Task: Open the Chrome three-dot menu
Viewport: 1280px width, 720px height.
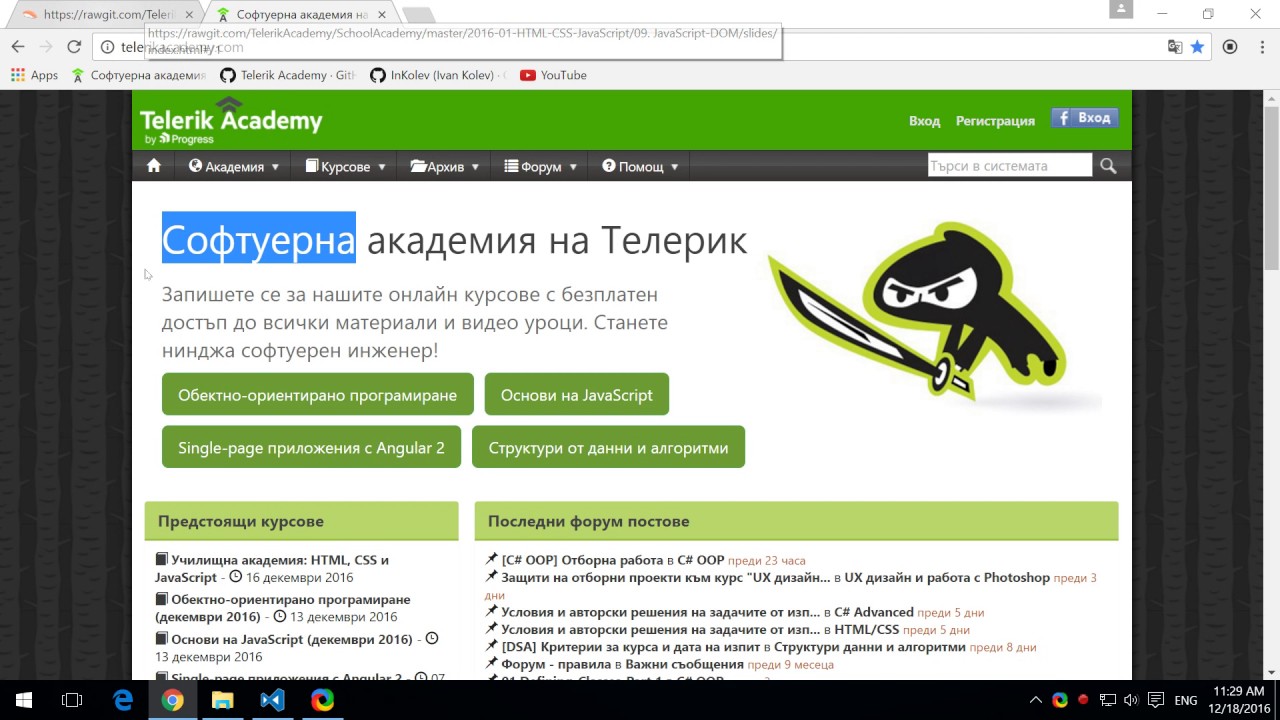Action: [1260, 47]
